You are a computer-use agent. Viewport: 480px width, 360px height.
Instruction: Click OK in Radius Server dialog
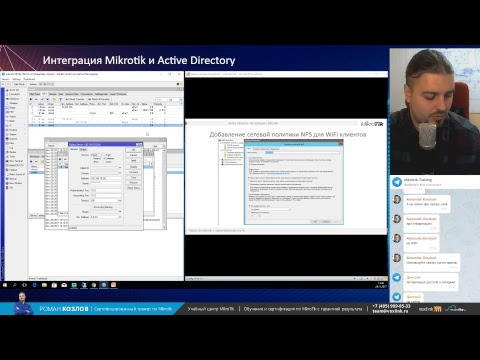coord(133,150)
